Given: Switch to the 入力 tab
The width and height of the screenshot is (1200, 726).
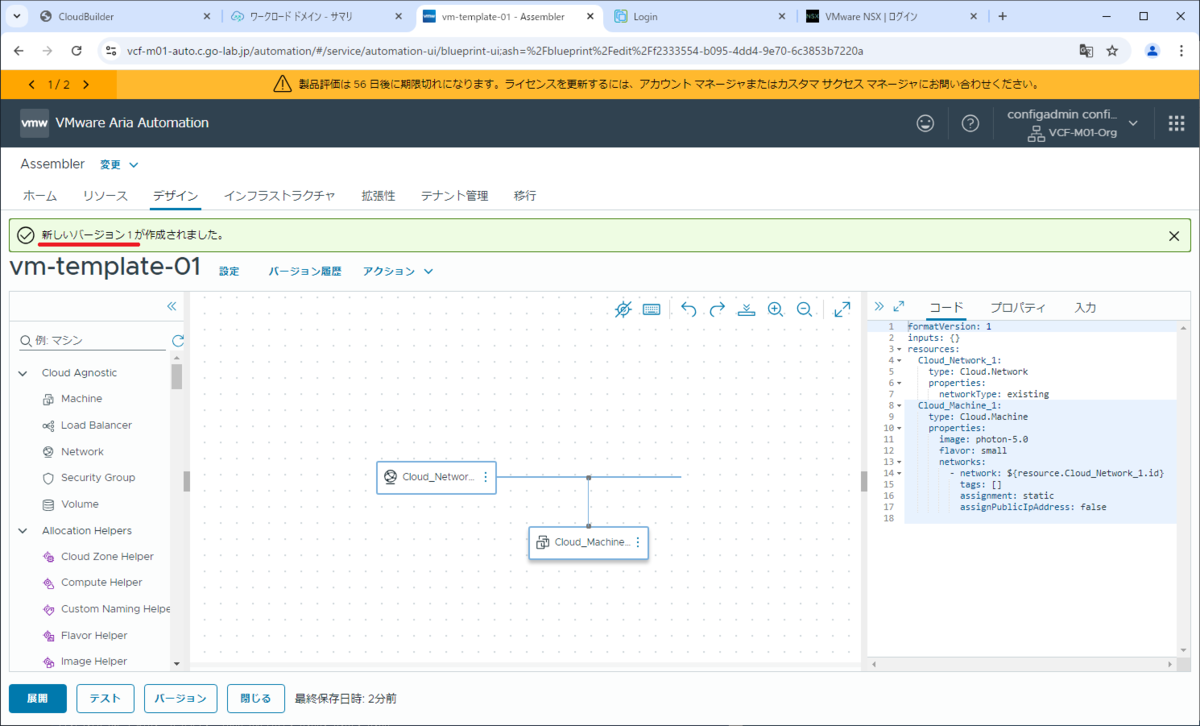Looking at the screenshot, I should point(1085,308).
